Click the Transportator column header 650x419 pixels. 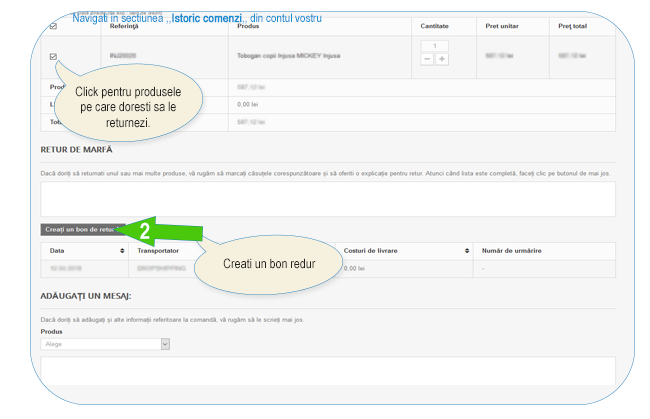click(160, 250)
